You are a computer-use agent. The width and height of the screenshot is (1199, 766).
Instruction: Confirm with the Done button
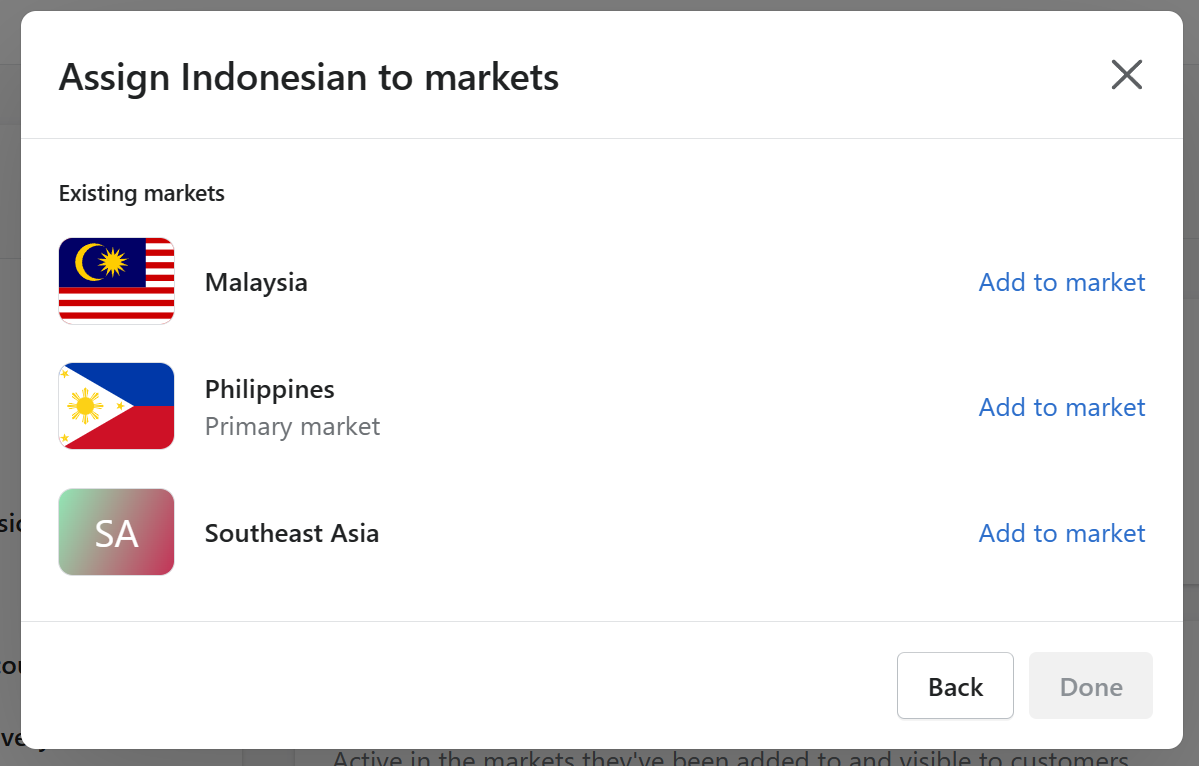(1090, 686)
